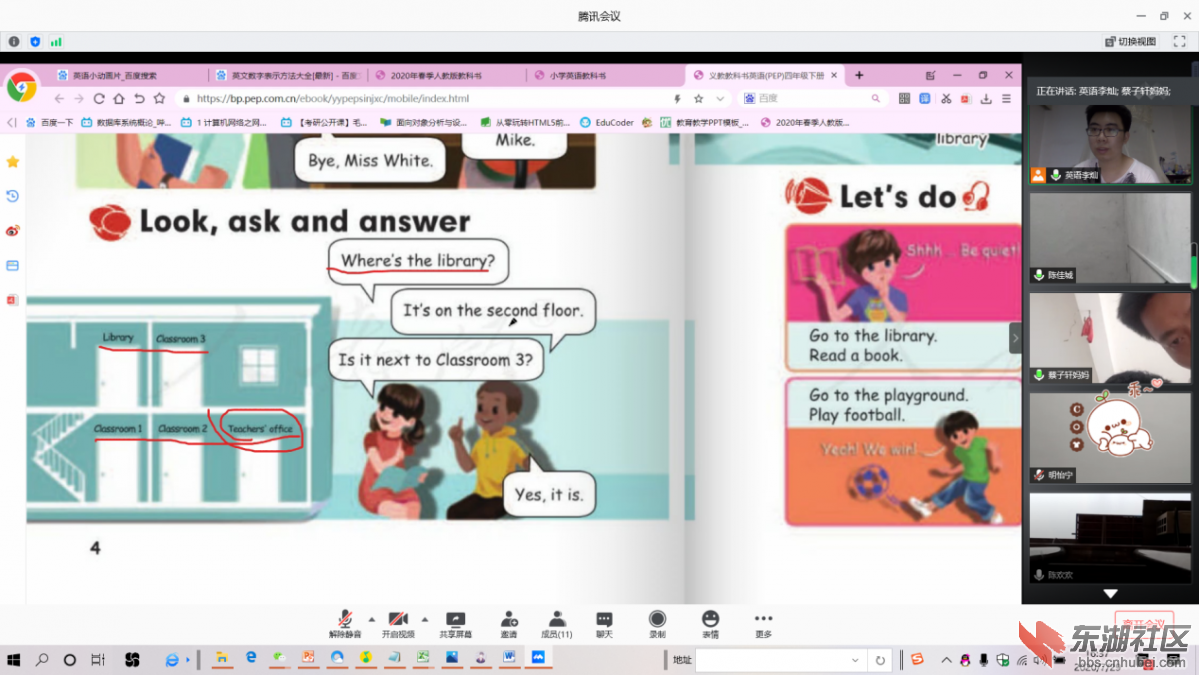This screenshot has width=1199, height=675.
Task: Close the 义教教科书英语(PEP)四年级下册 tab
Action: tap(834, 75)
